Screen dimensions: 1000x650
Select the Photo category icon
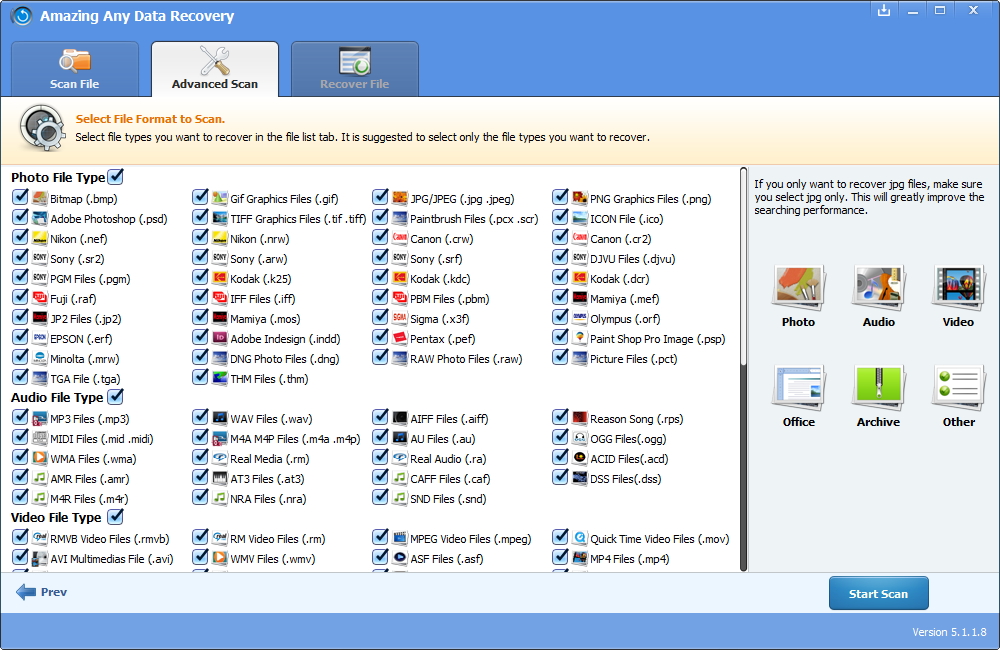[x=798, y=286]
